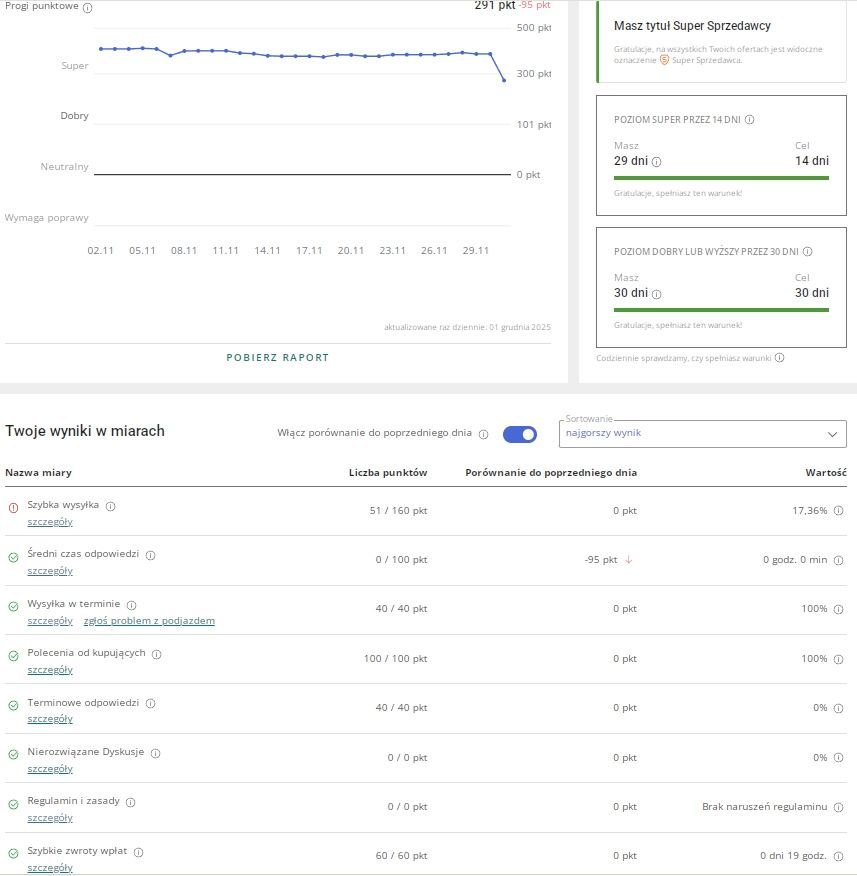Click info icon next to 17.36% value
The width and height of the screenshot is (857, 876).
836,510
